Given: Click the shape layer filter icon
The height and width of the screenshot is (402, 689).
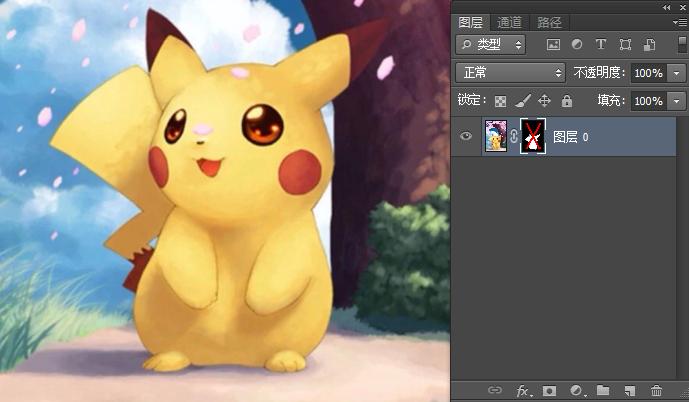Looking at the screenshot, I should (625, 45).
